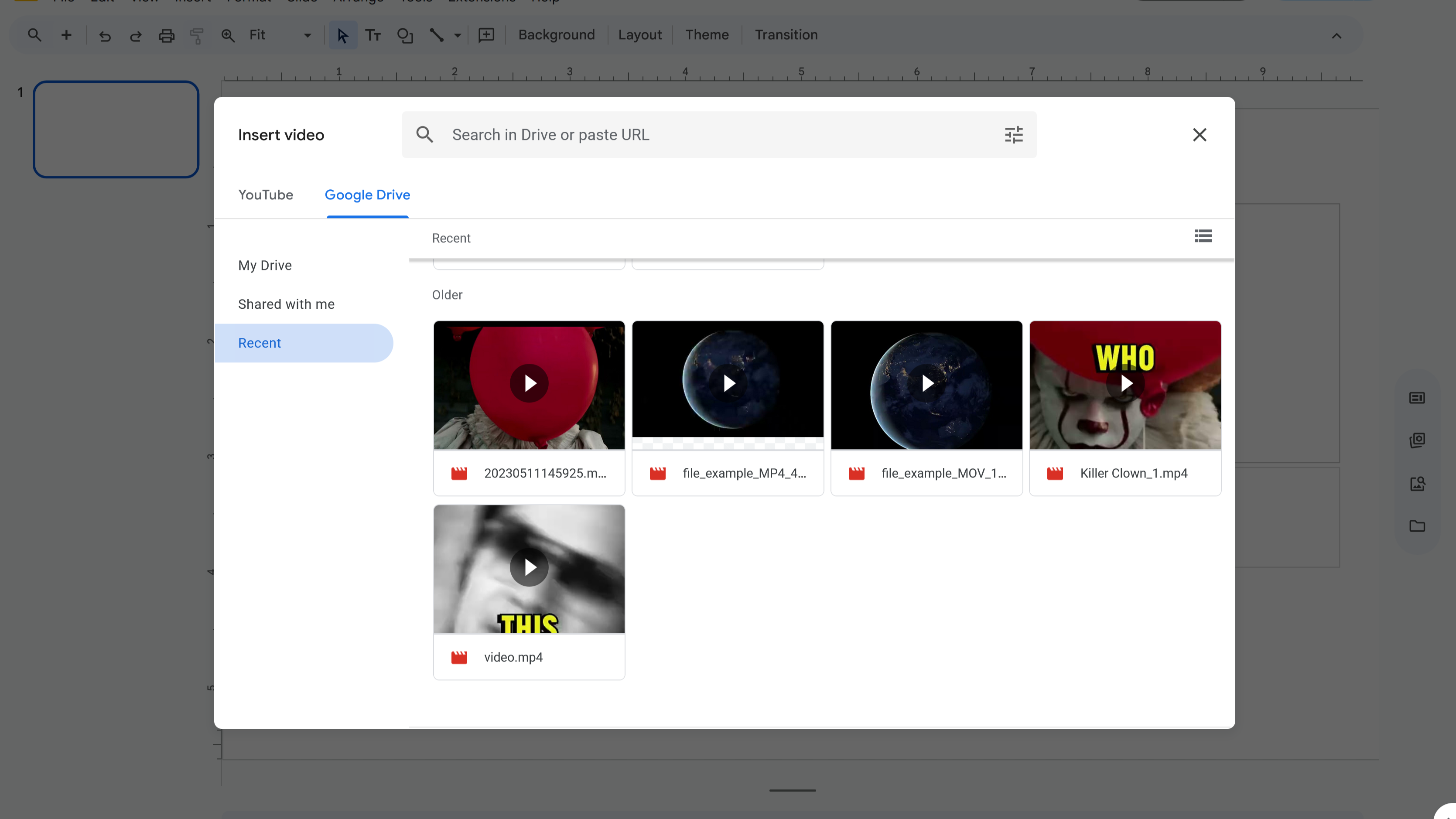1456x819 pixels.
Task: Select slide 1 thumbnail in filmstrip
Action: tap(116, 130)
